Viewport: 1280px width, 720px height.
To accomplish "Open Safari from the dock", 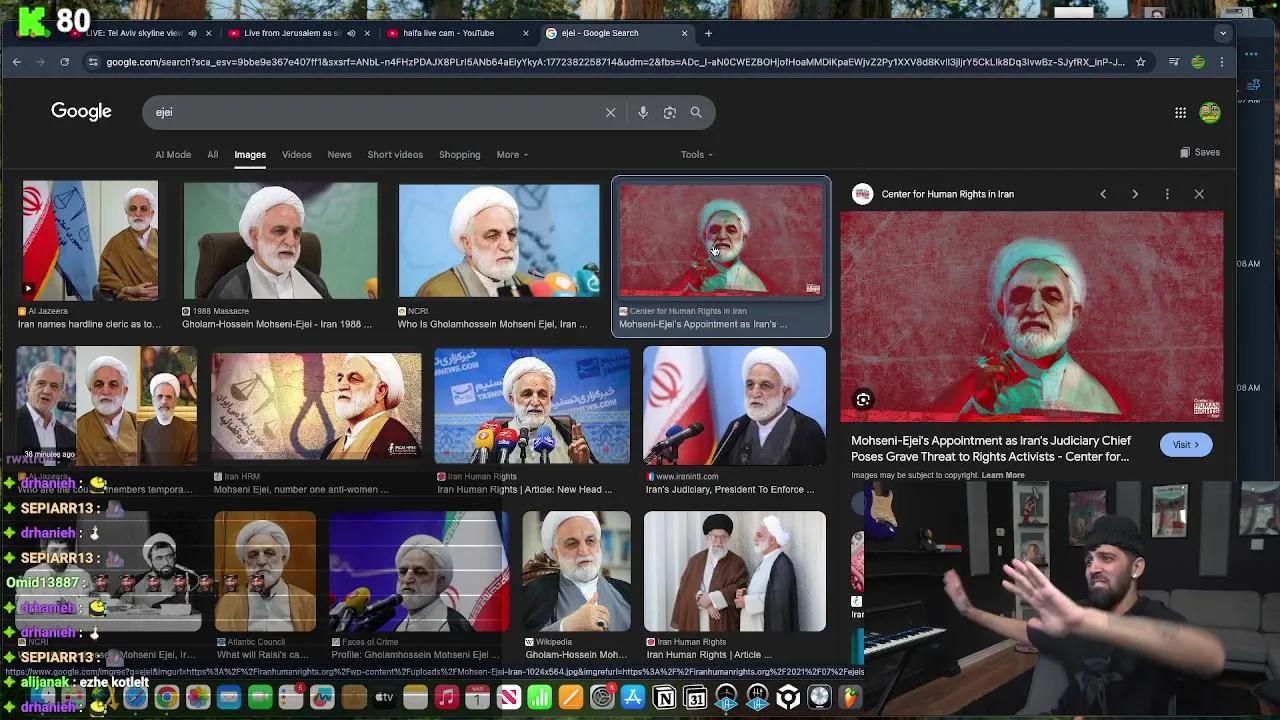I will pos(136,697).
